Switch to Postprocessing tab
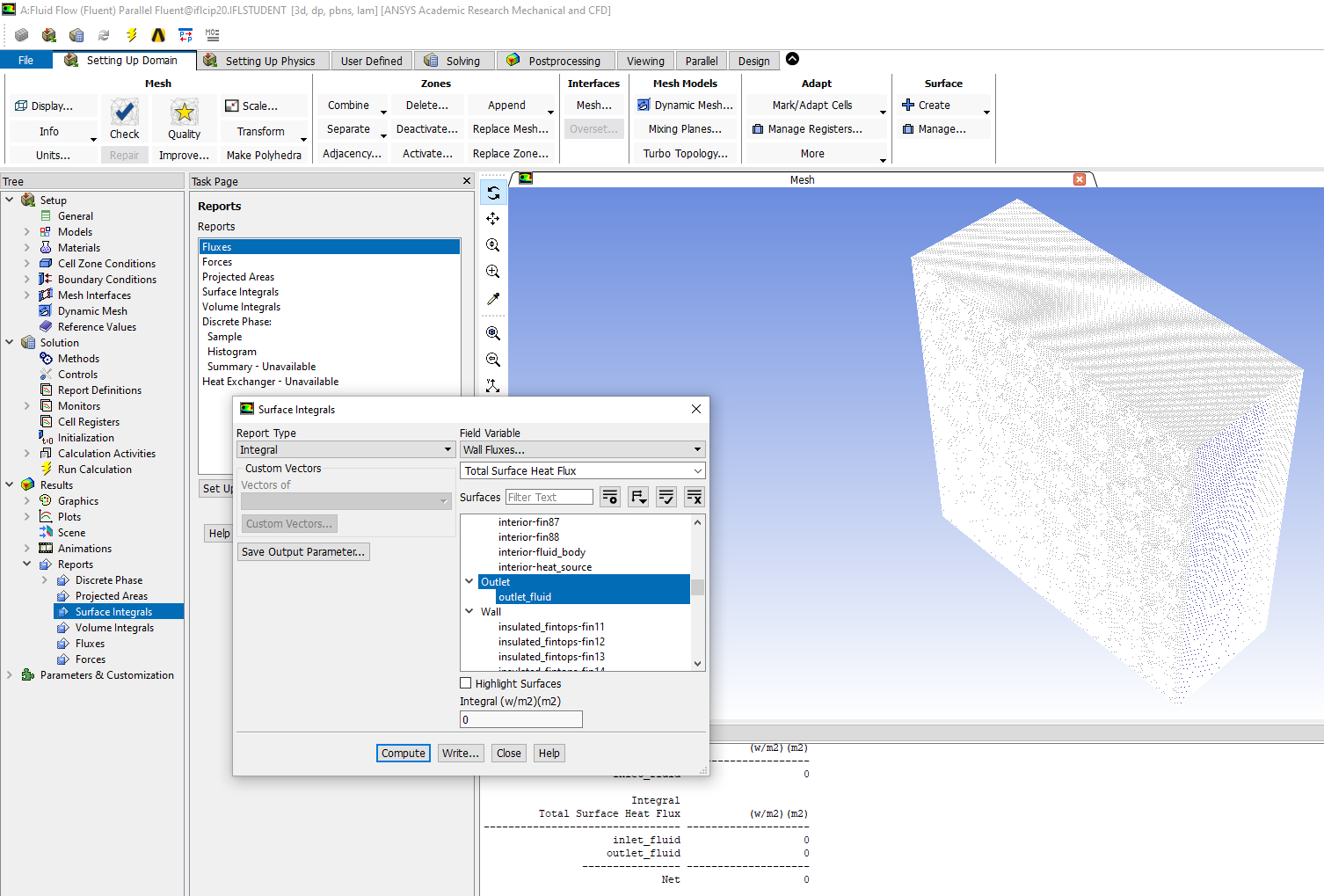Image resolution: width=1324 pixels, height=896 pixels. point(556,61)
